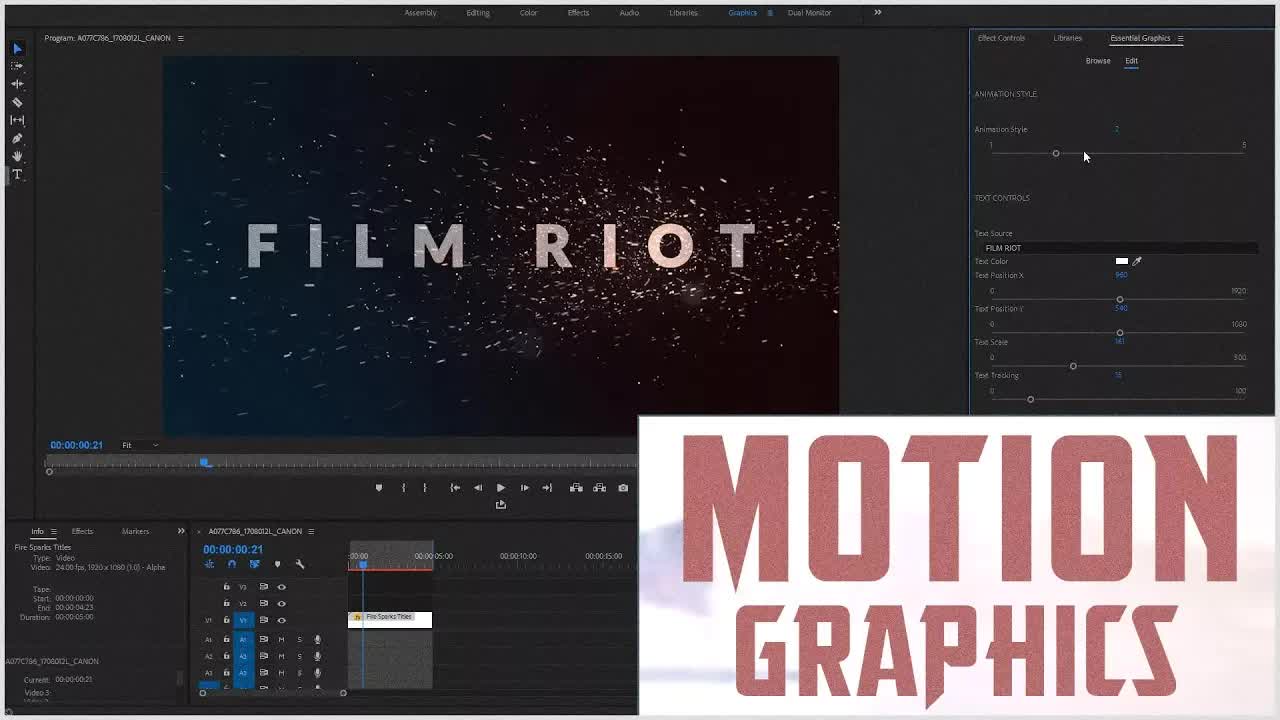The width and height of the screenshot is (1280, 720).
Task: Open the Markers panel tab
Action: click(x=135, y=531)
